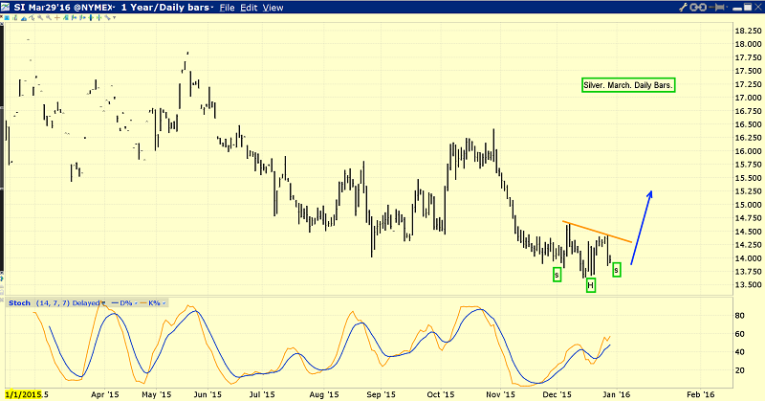Click the (14, 7, 7) stochastic parameters

51,302
